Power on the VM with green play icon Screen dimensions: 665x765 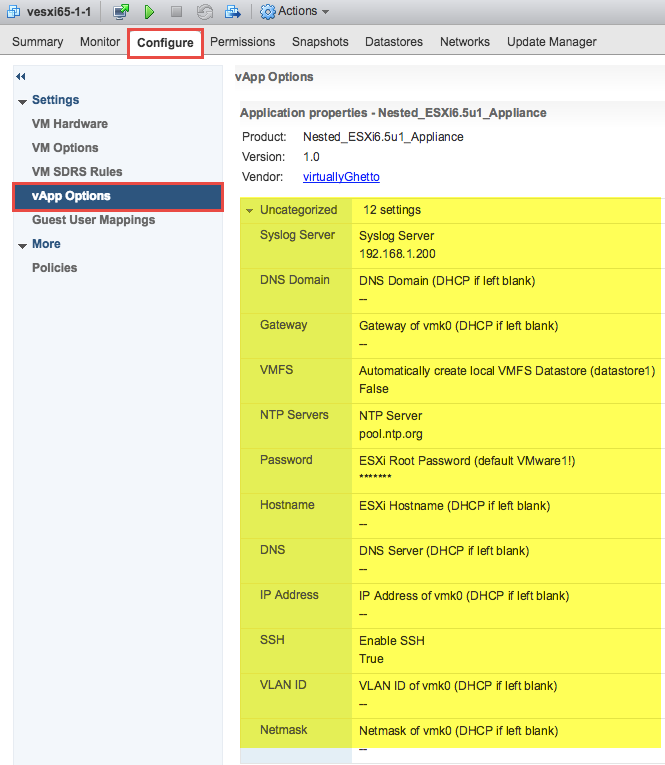pyautogui.click(x=149, y=12)
